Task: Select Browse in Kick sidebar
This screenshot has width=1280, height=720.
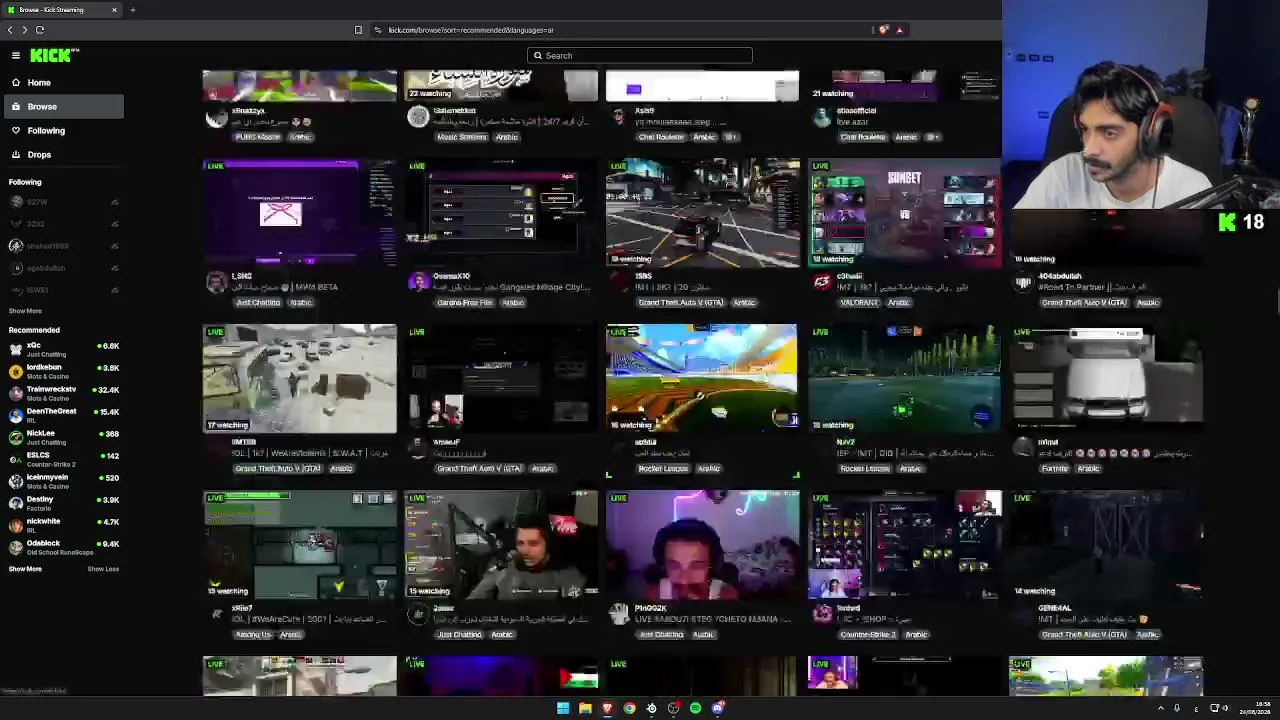Action: coord(62,107)
